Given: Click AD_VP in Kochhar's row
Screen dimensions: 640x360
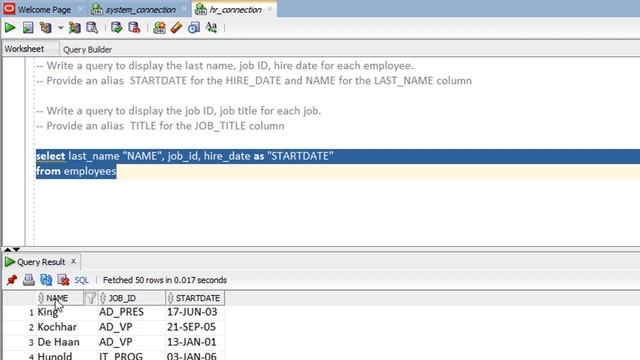Looking at the screenshot, I should (131, 327).
